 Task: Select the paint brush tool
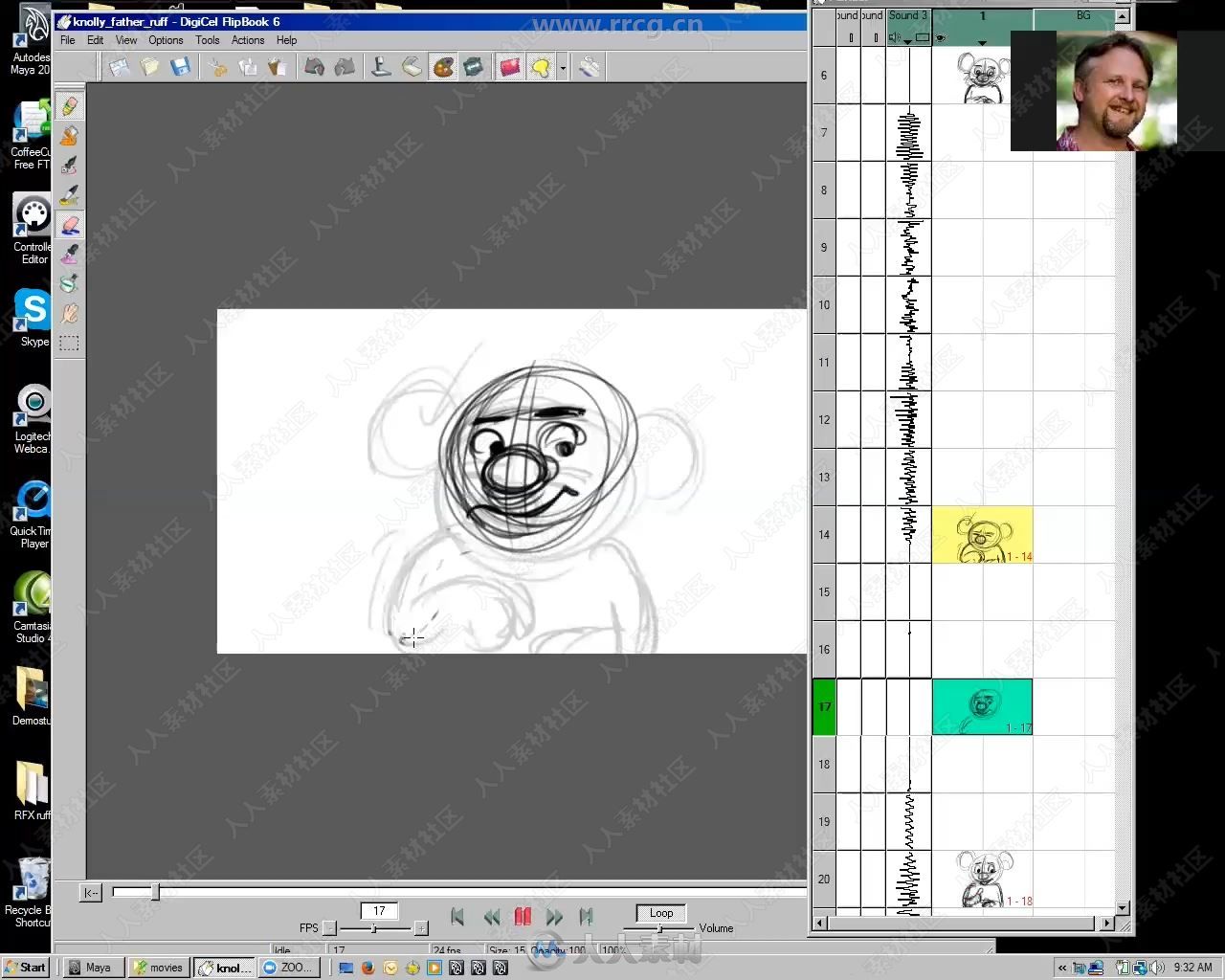(x=69, y=195)
